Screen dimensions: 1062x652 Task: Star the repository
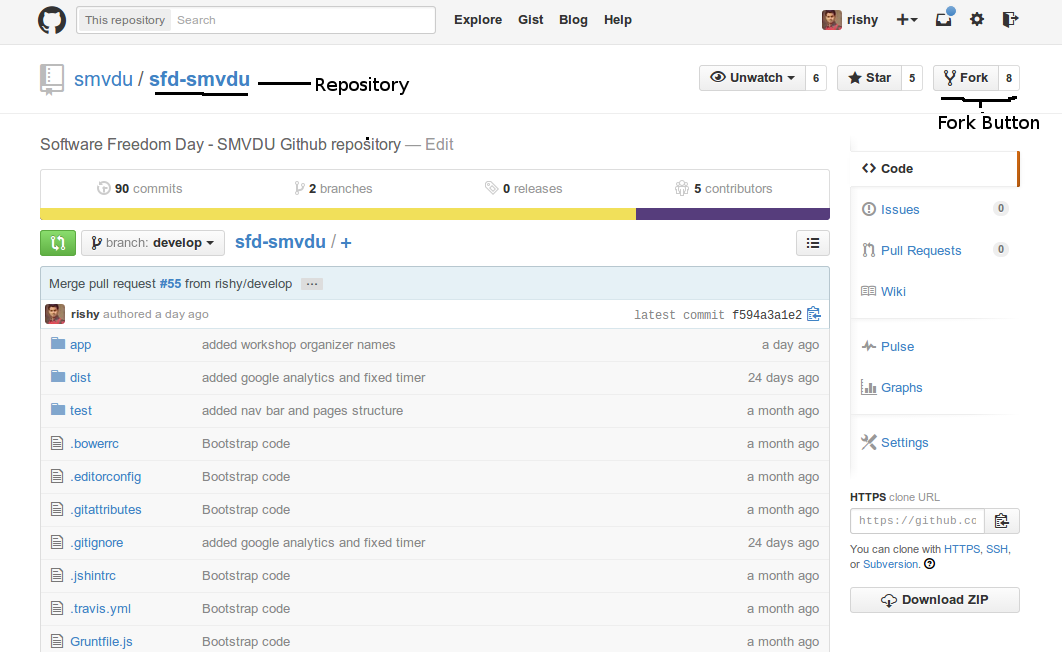(x=870, y=78)
